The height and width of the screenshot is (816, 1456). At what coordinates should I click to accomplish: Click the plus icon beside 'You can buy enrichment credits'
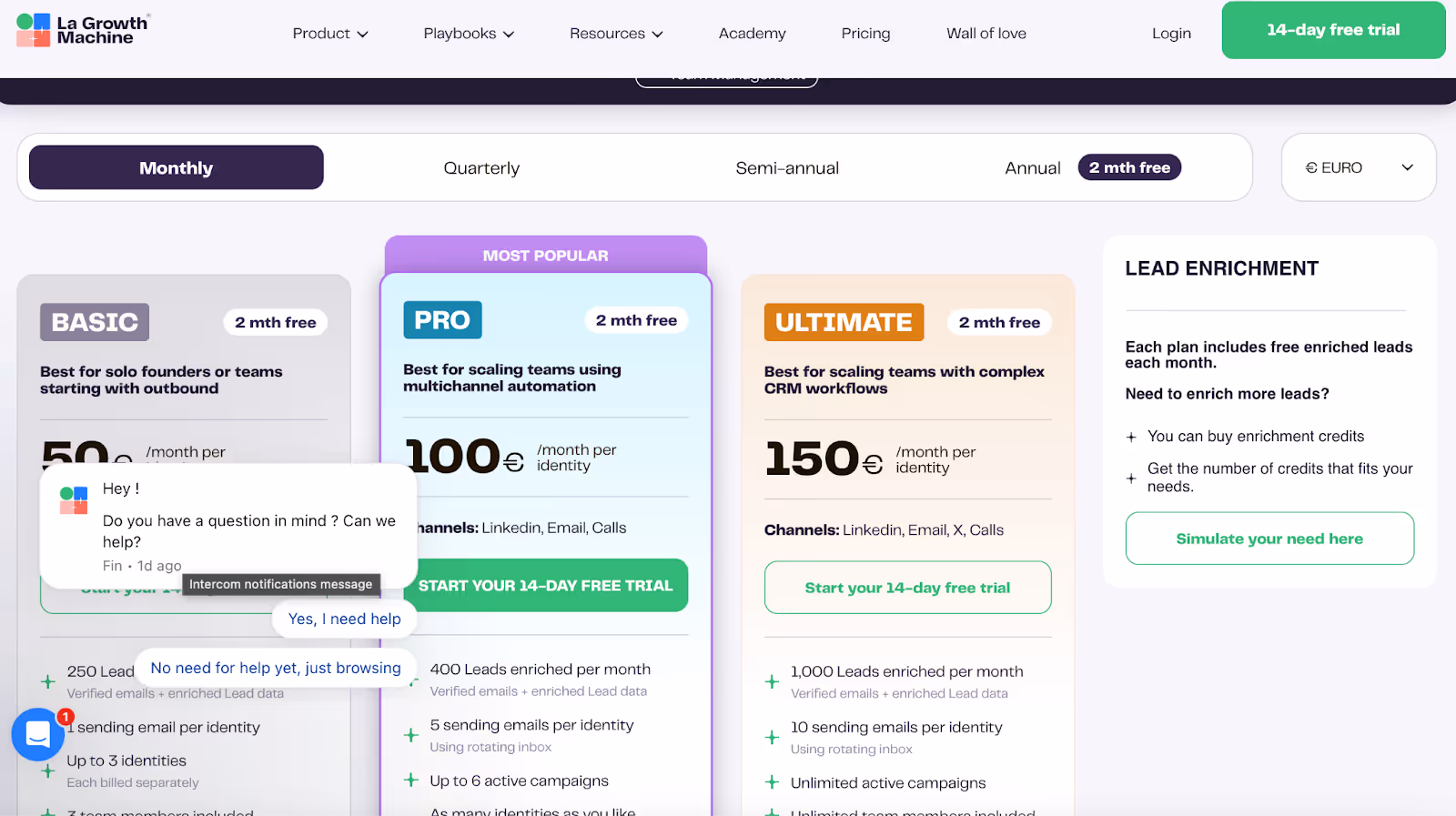(1131, 437)
